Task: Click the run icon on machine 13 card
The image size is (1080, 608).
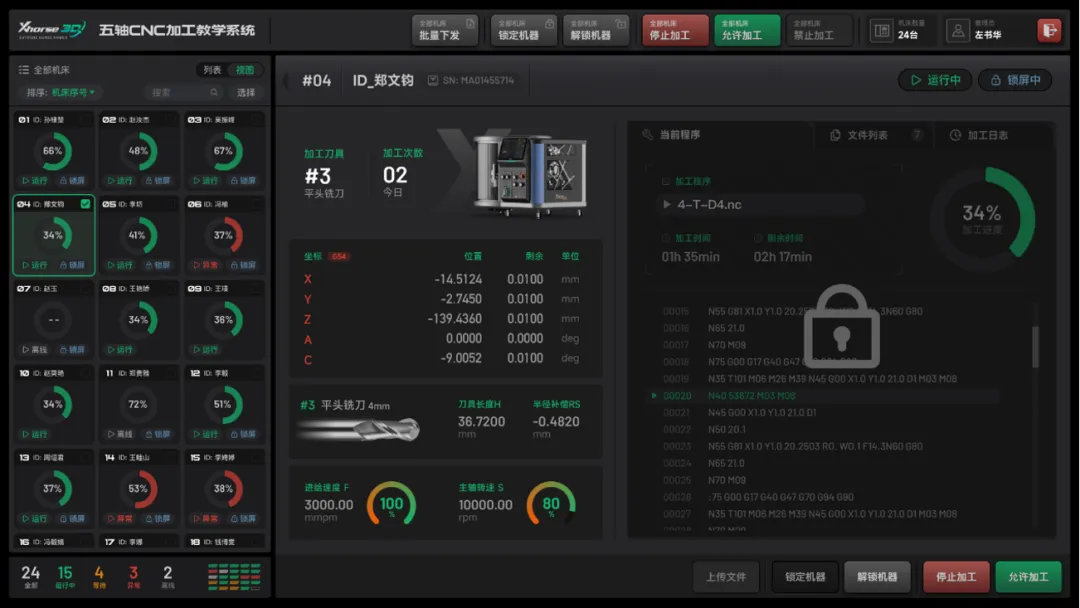Action: click(25, 518)
